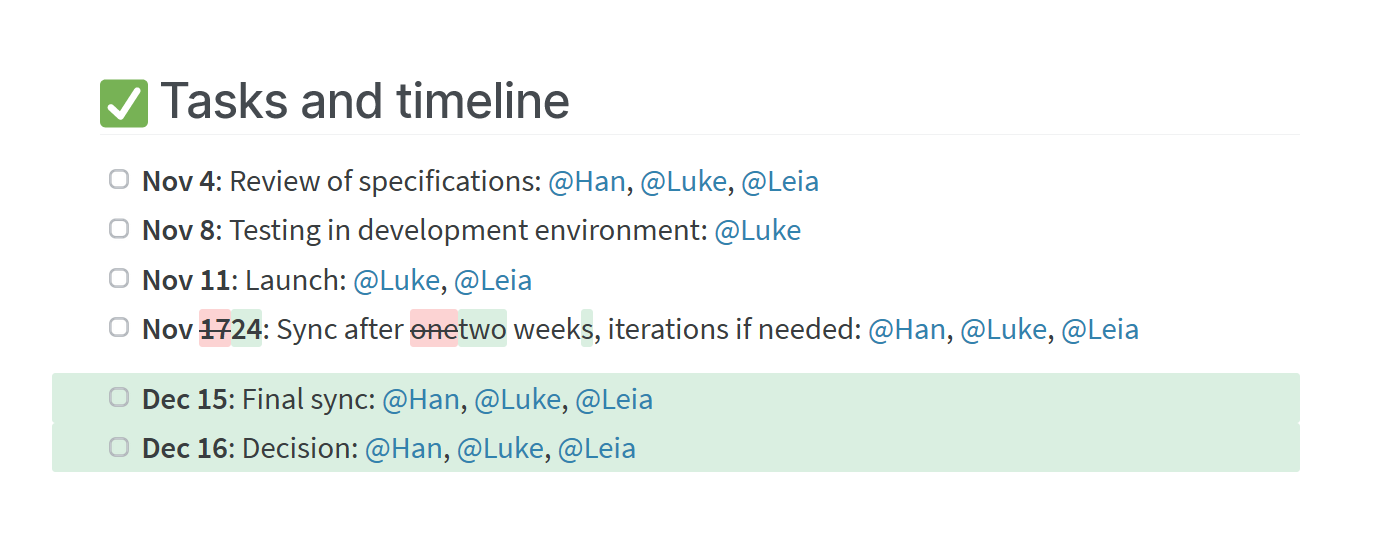Image resolution: width=1400 pixels, height=548 pixels.
Task: Click @Leia mention in Decision task
Action: 597,449
